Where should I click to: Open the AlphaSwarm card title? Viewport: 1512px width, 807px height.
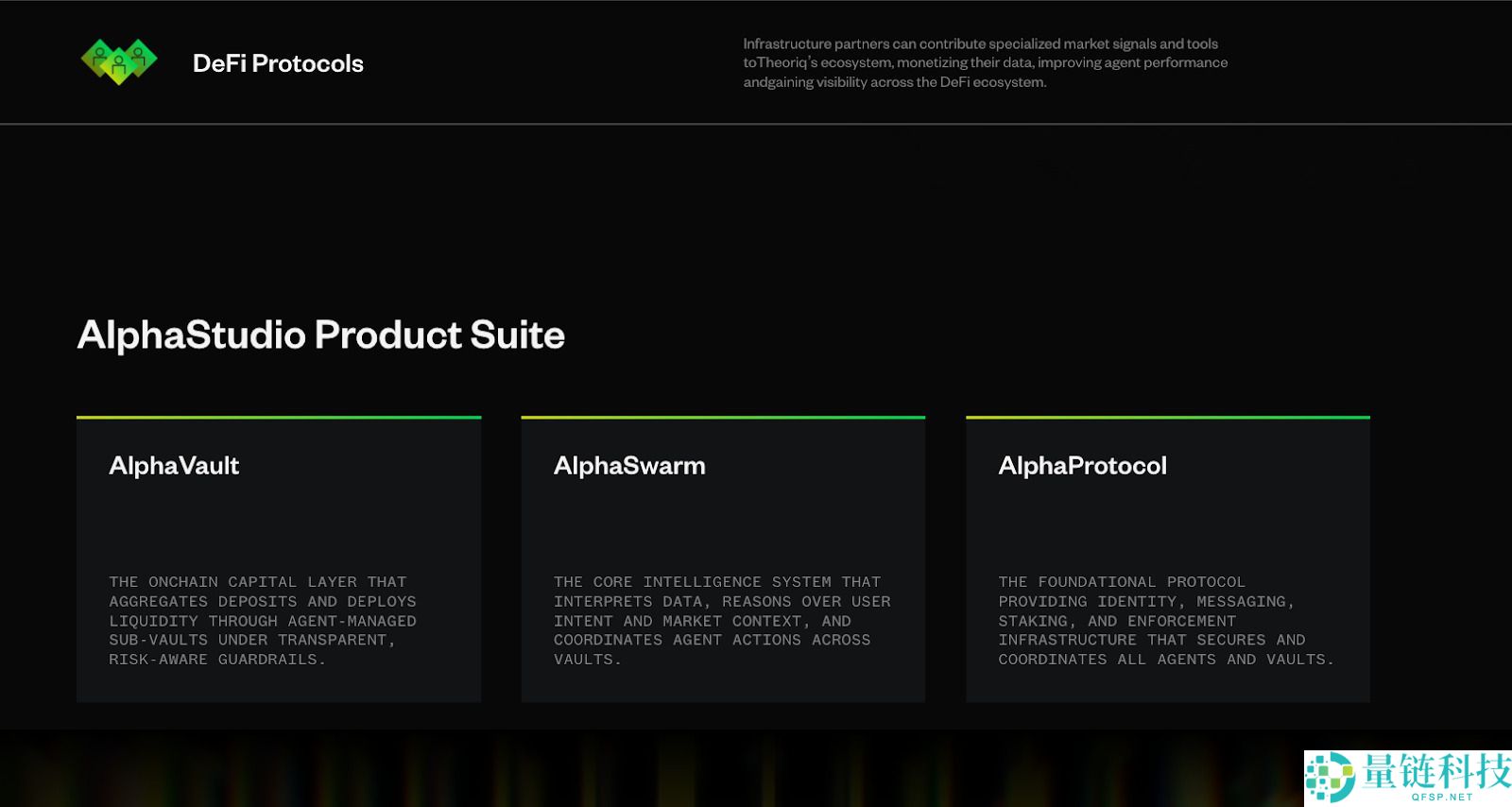tap(629, 465)
